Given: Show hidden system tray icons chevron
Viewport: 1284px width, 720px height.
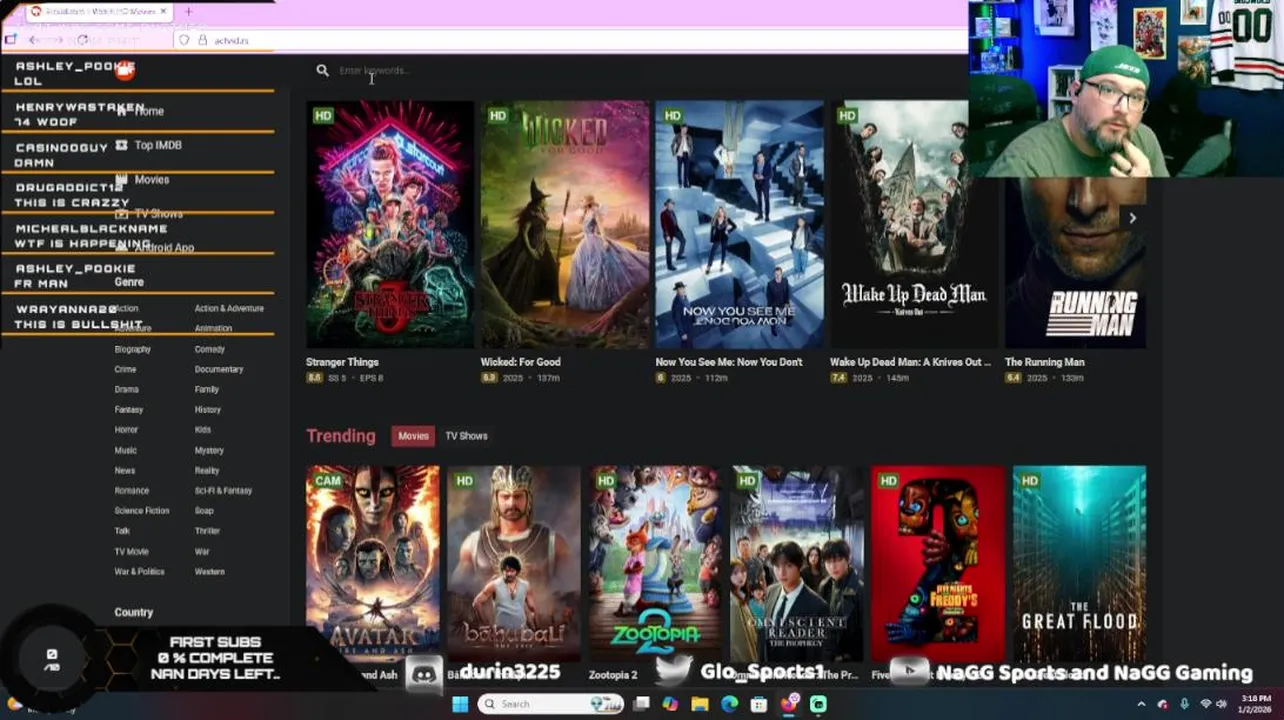Looking at the screenshot, I should click(1141, 704).
